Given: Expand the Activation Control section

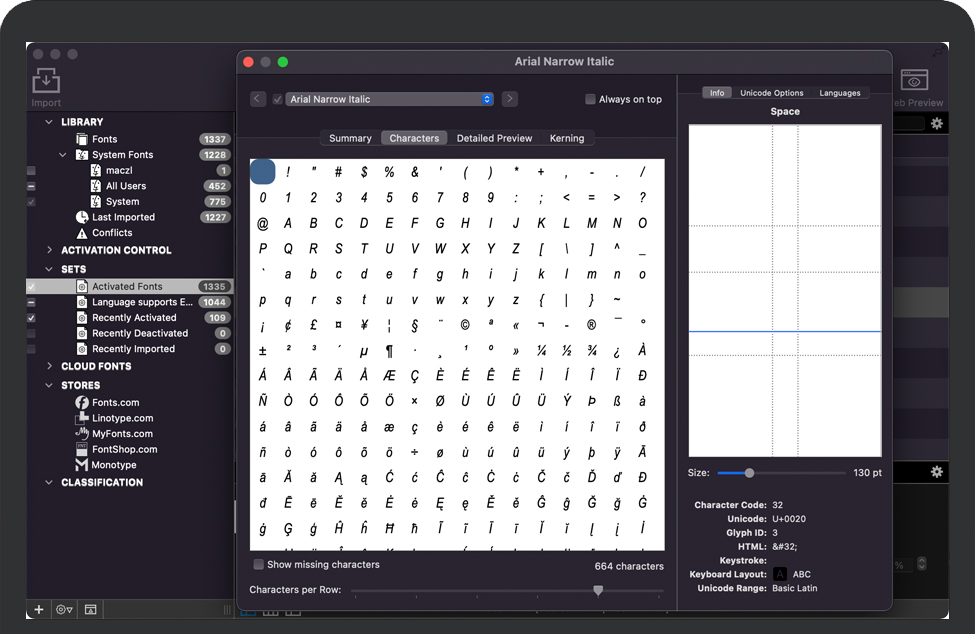Looking at the screenshot, I should coord(50,250).
